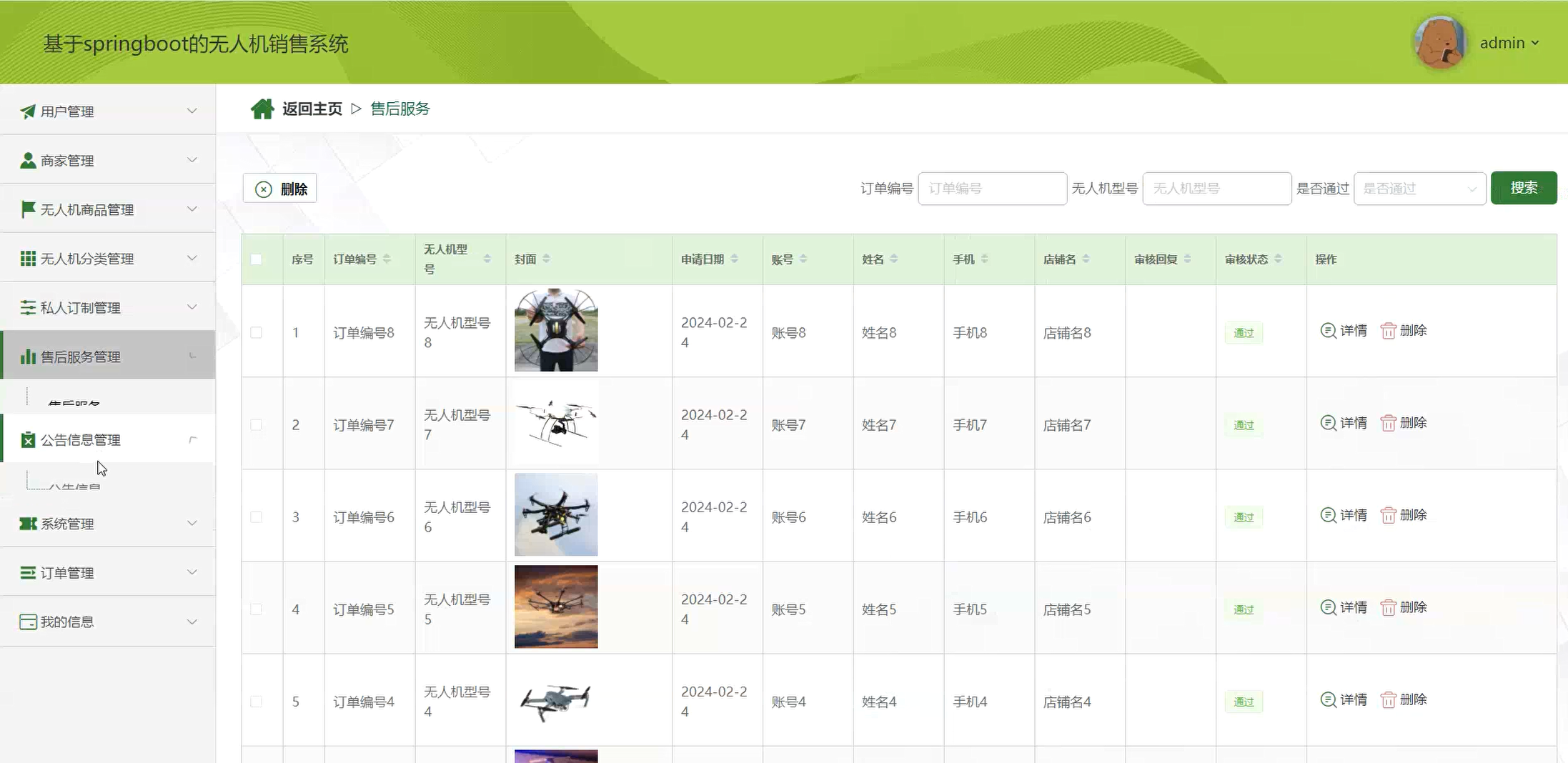
Task: Check the 订单编号6 row checkbox
Action: (256, 517)
